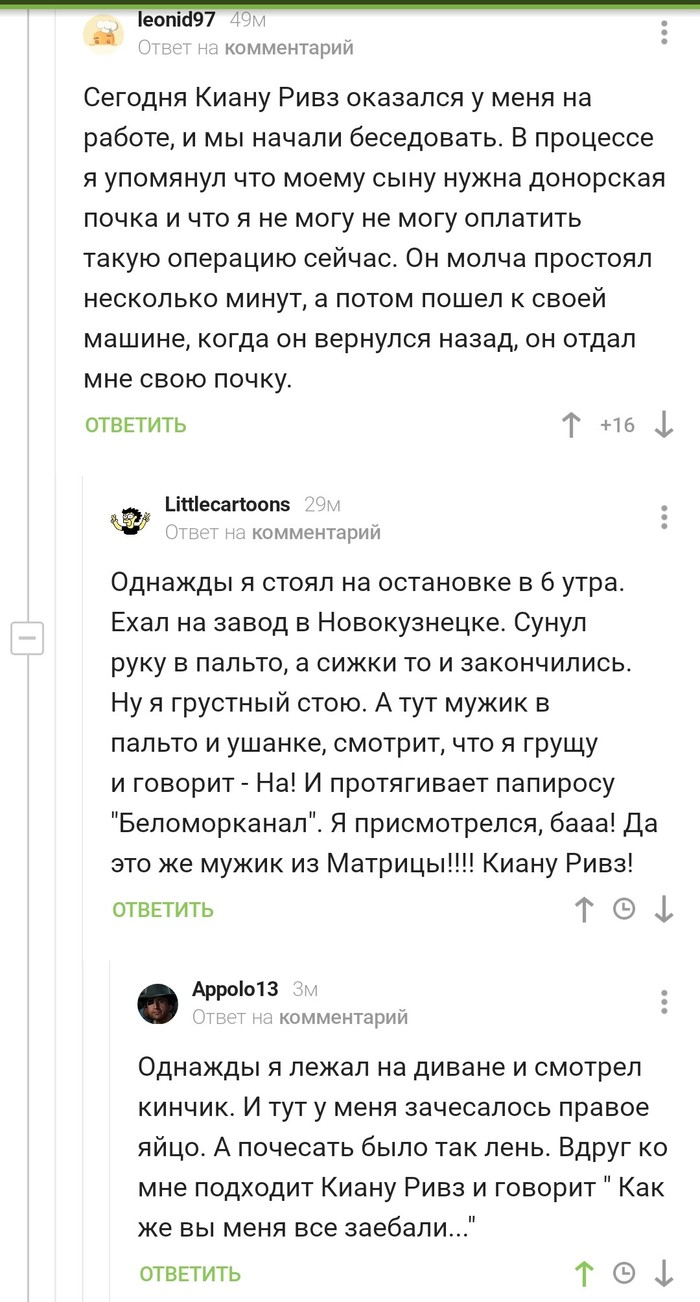Downvote Littlecartoons comment
This screenshot has height=1302, width=700.
click(x=663, y=910)
